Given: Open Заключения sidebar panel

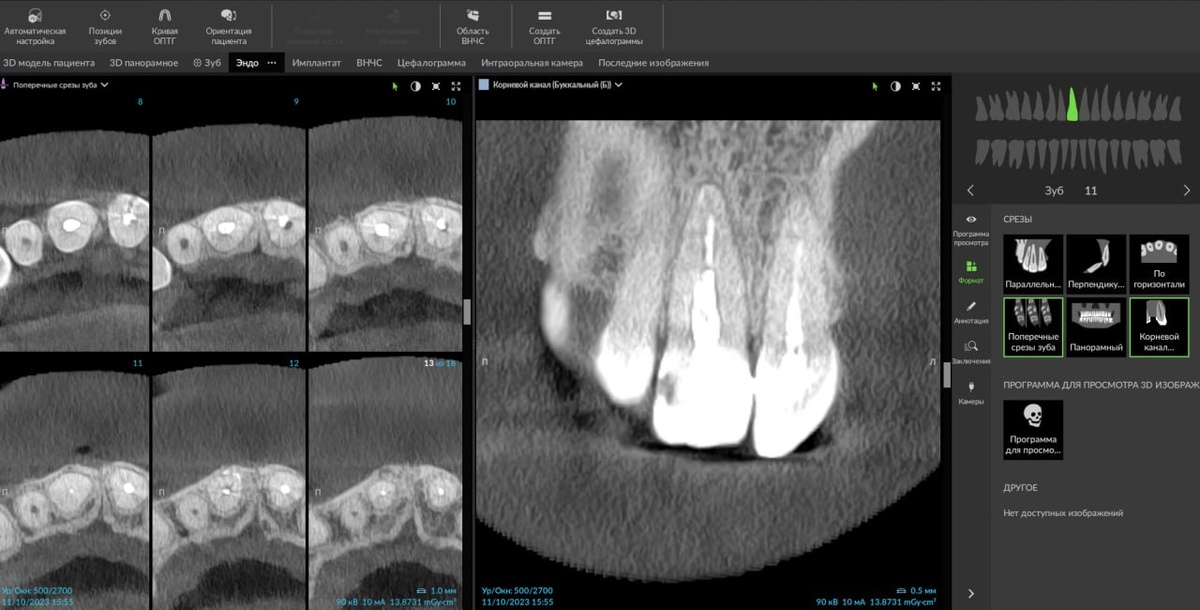Looking at the screenshot, I should tap(970, 352).
